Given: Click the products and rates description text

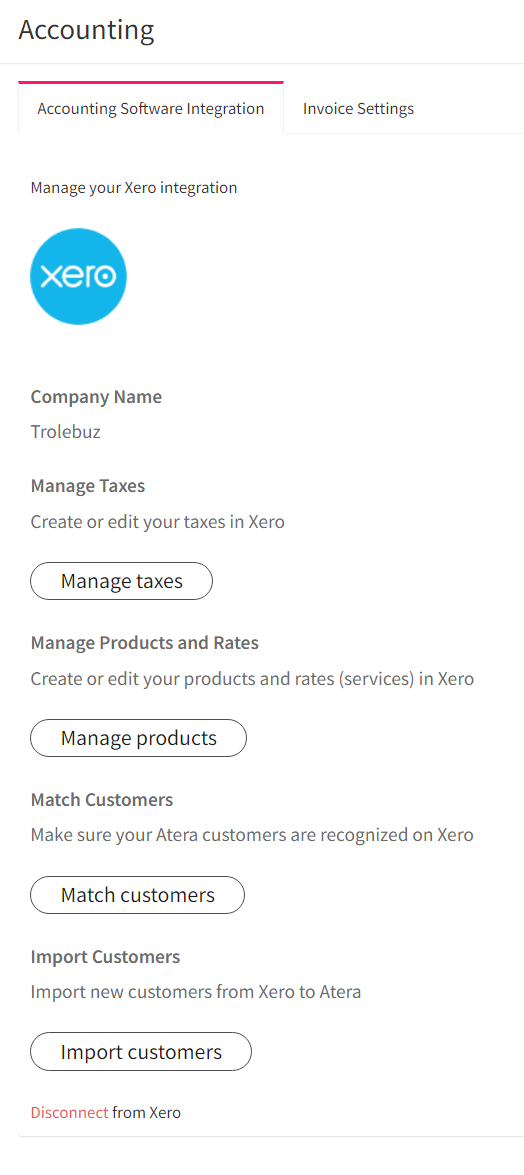Looking at the screenshot, I should click(252, 679).
